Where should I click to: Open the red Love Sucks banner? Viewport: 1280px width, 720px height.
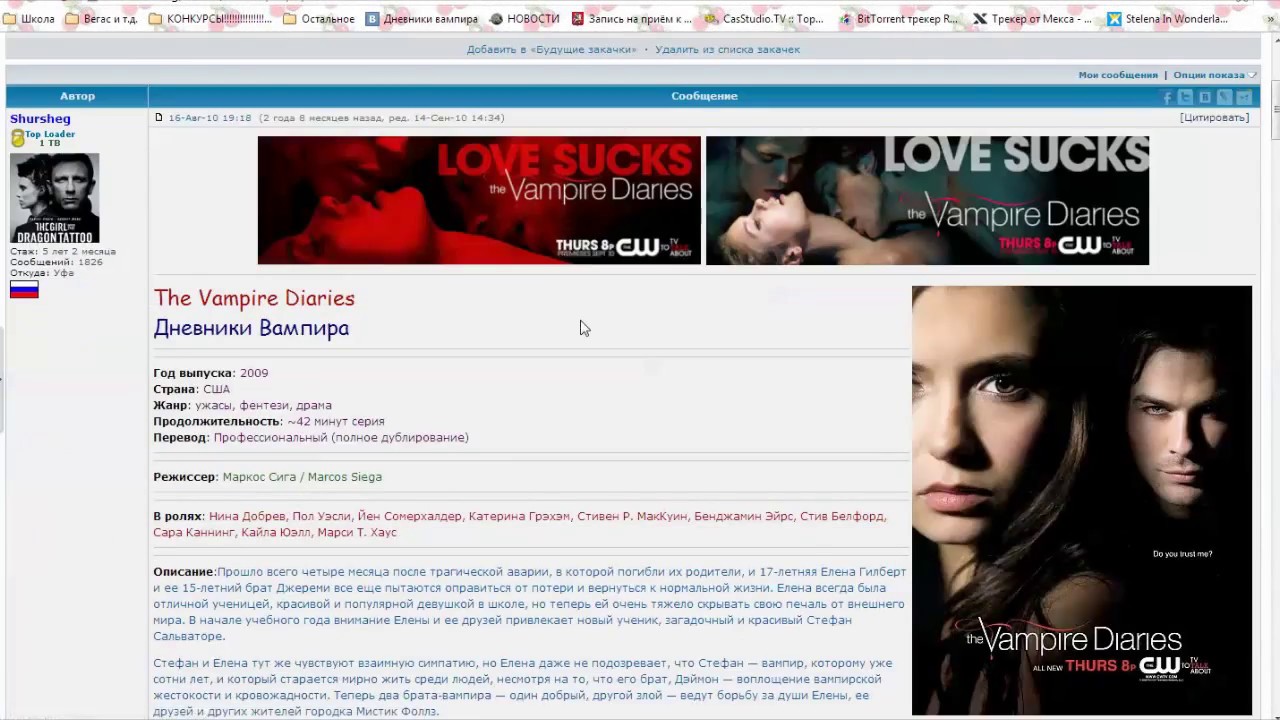(479, 200)
